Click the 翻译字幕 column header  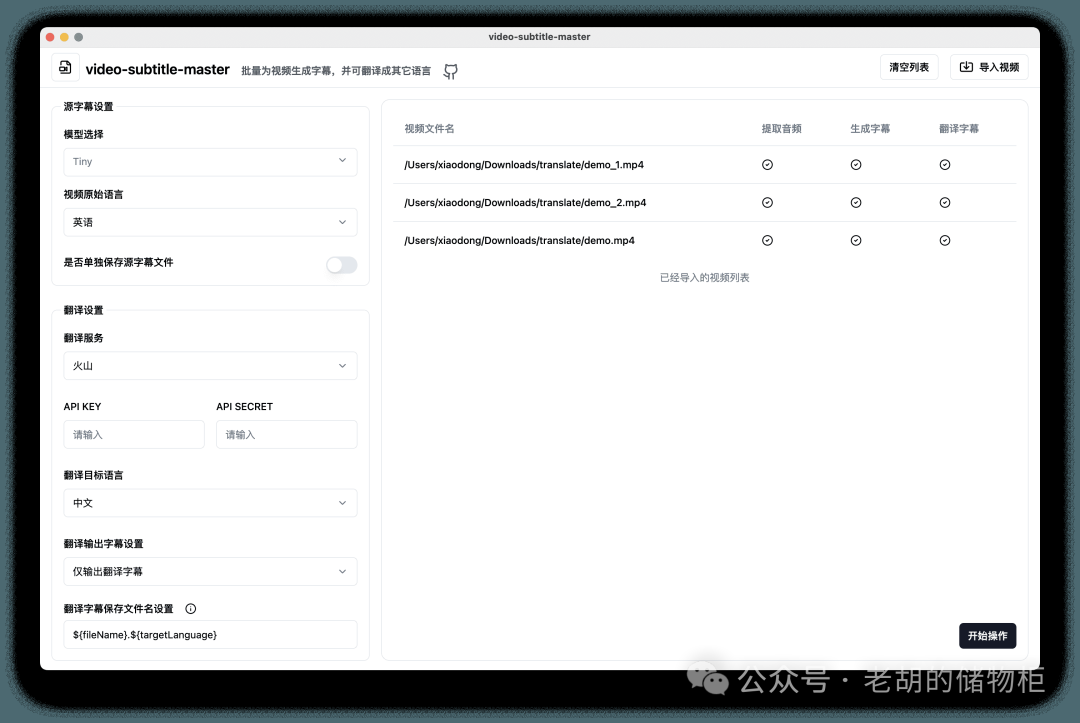click(x=959, y=129)
